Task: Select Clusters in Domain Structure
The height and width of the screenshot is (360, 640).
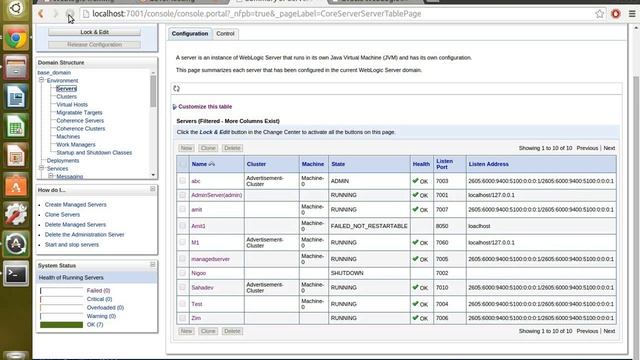Action: (67, 96)
